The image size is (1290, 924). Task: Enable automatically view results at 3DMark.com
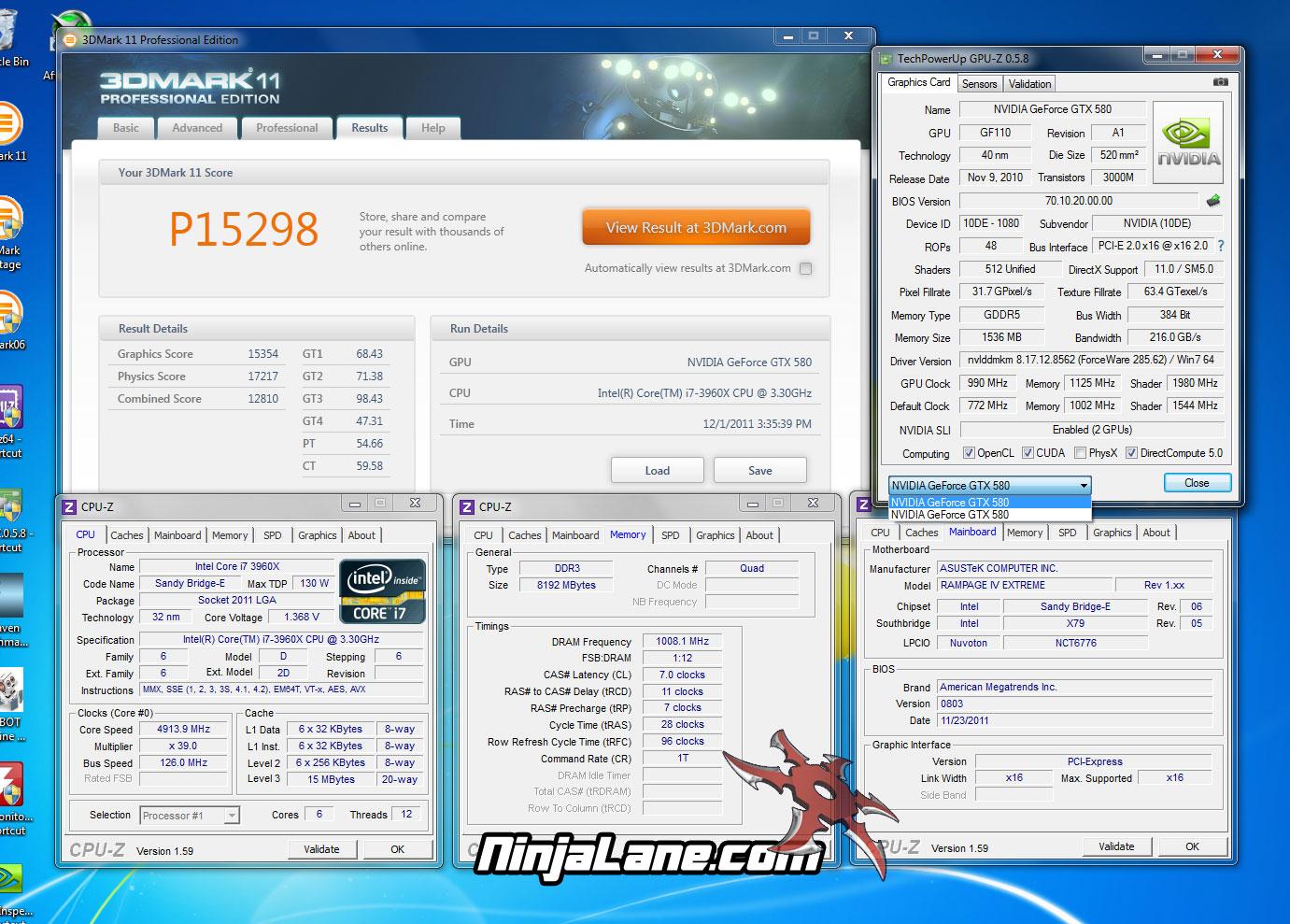[805, 268]
